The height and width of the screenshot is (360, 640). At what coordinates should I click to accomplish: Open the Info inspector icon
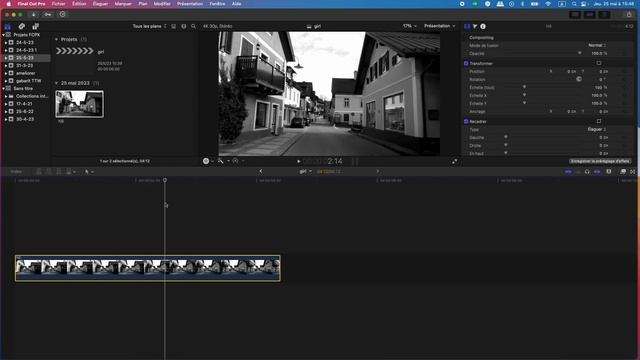[x=483, y=26]
